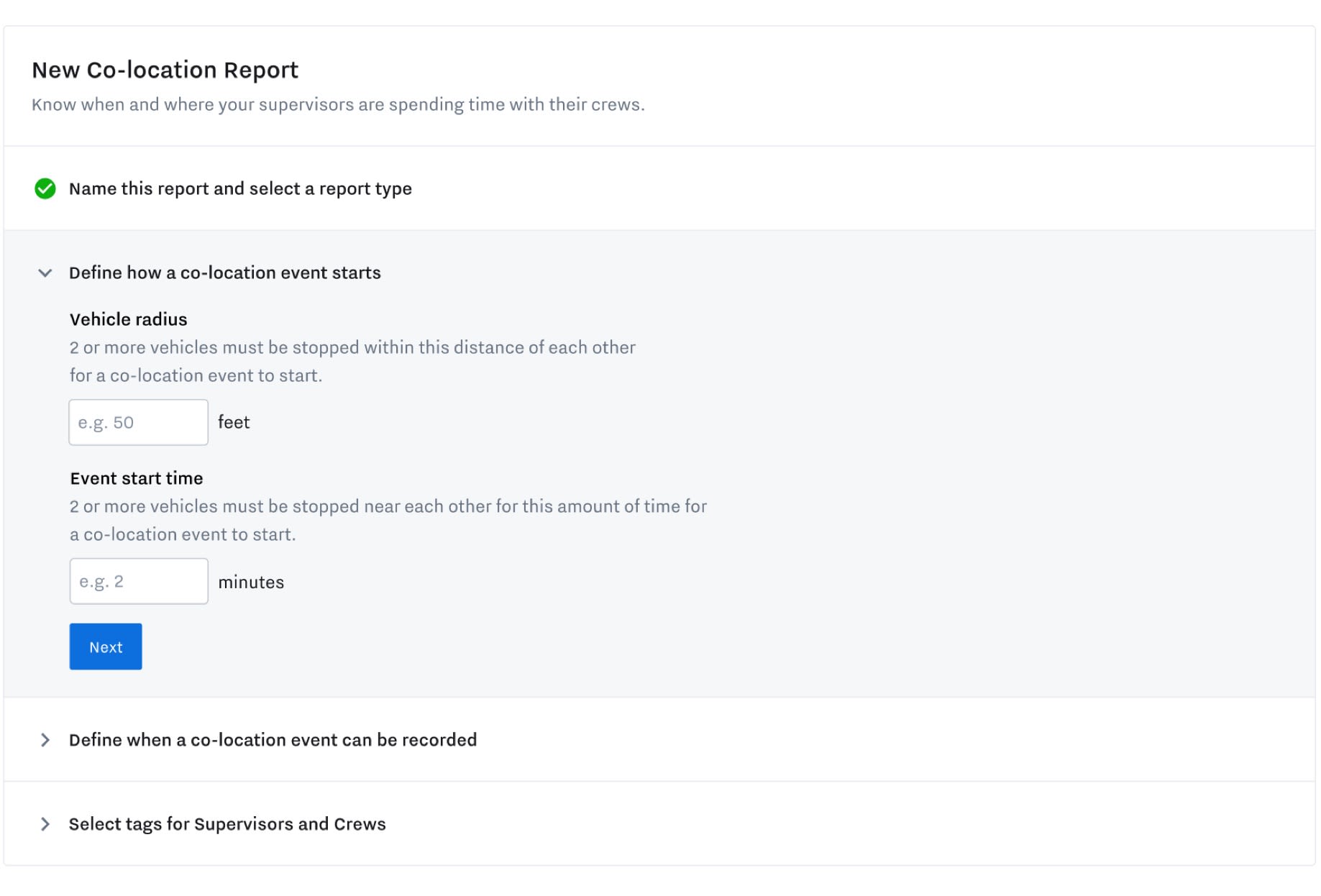Click the Event start time minutes input field

click(x=138, y=581)
